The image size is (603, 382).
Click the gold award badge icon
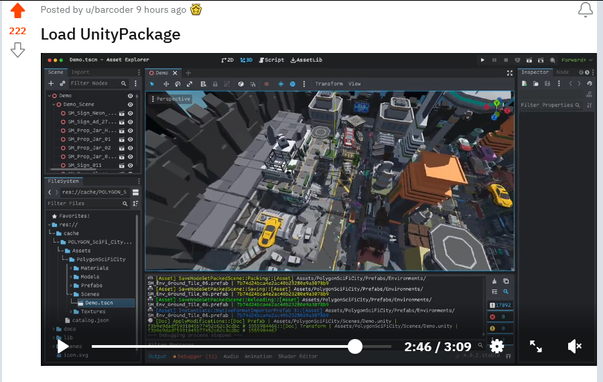coord(196,10)
